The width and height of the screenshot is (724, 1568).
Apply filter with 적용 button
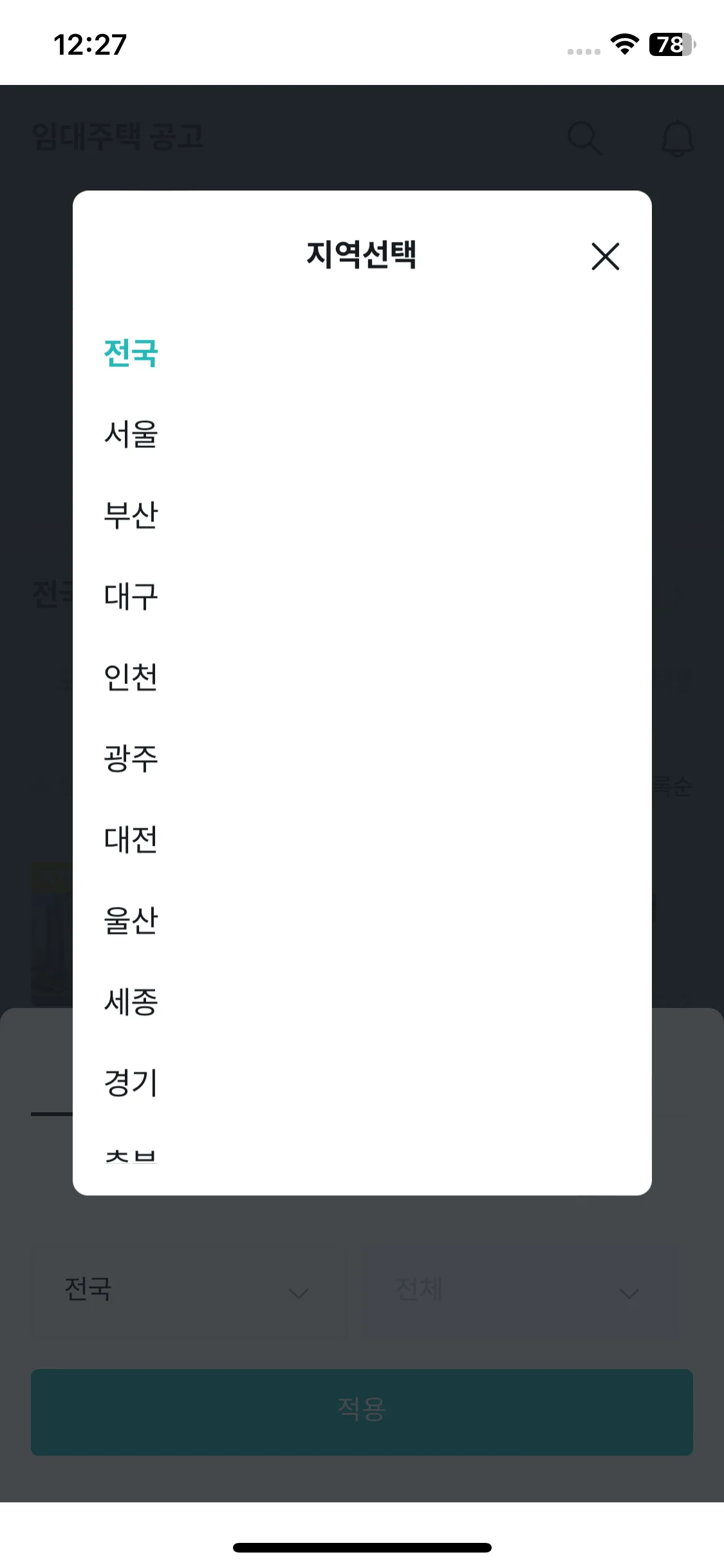[362, 1412]
